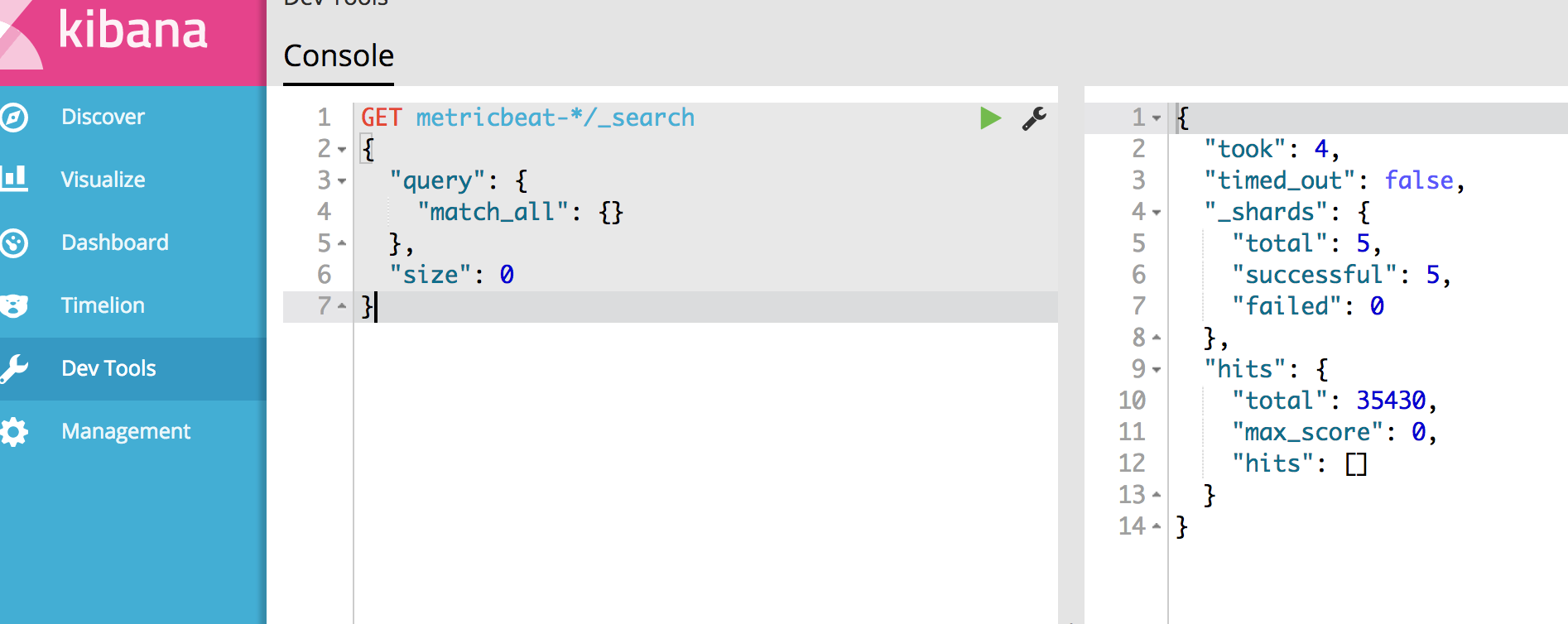This screenshot has width=1568, height=624.
Task: Open the request wrench options menu
Action: (x=1034, y=118)
